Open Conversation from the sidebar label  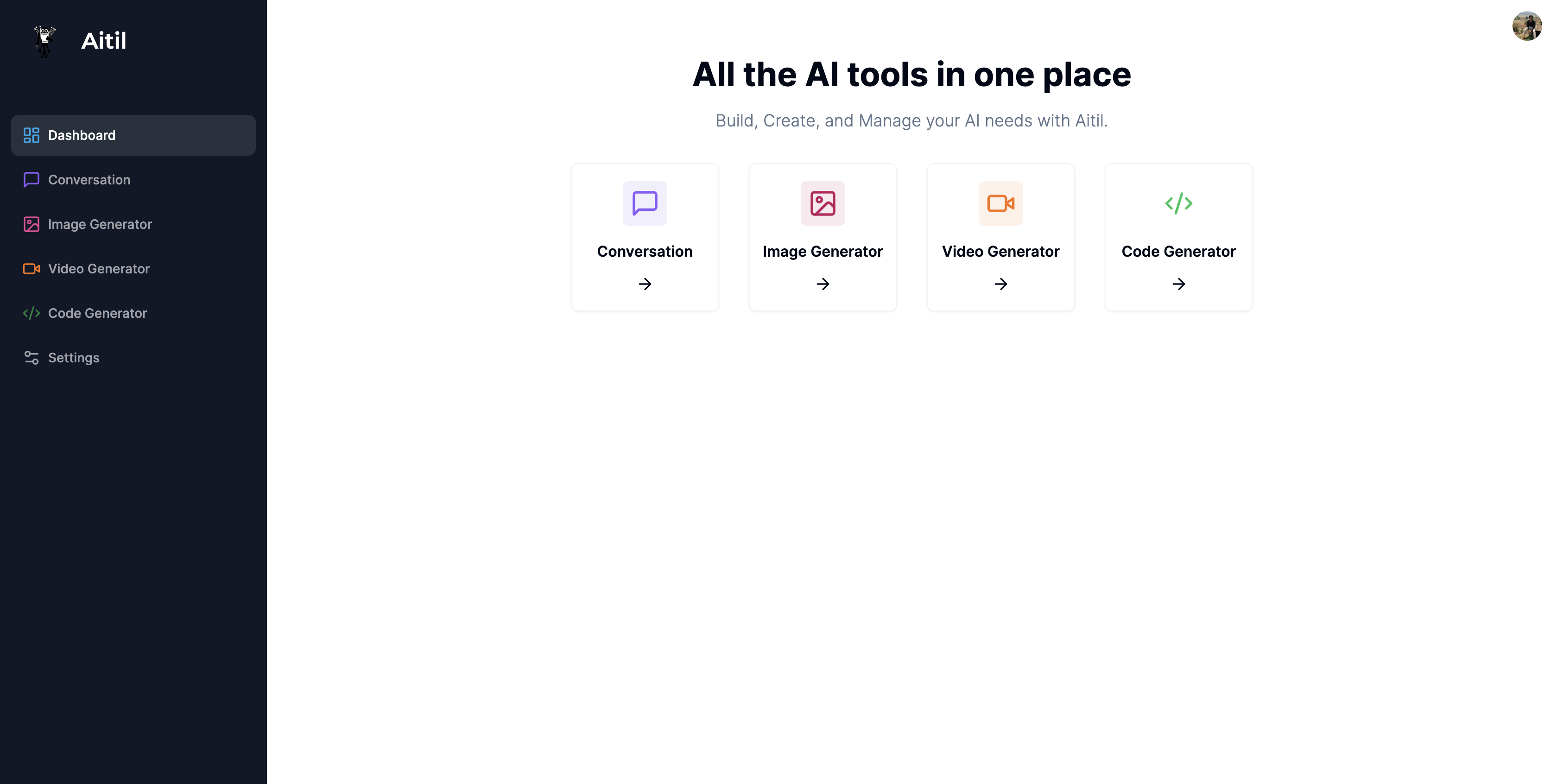[89, 179]
